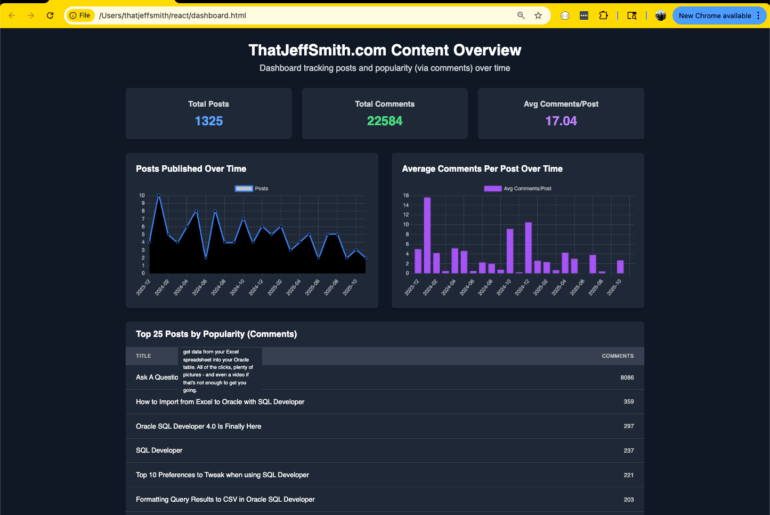Open 'Oracle SQL Developer 4.0 Is Finally Here'

click(x=214, y=426)
